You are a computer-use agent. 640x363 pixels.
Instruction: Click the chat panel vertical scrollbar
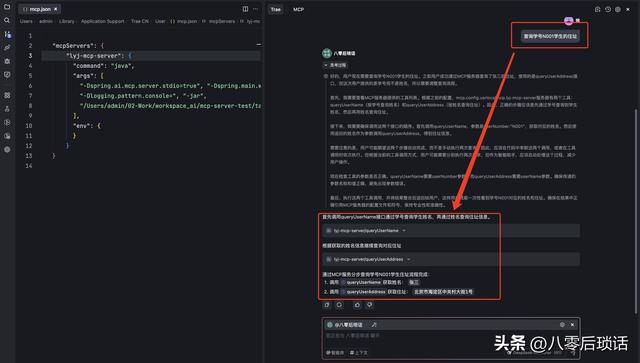(635, 212)
